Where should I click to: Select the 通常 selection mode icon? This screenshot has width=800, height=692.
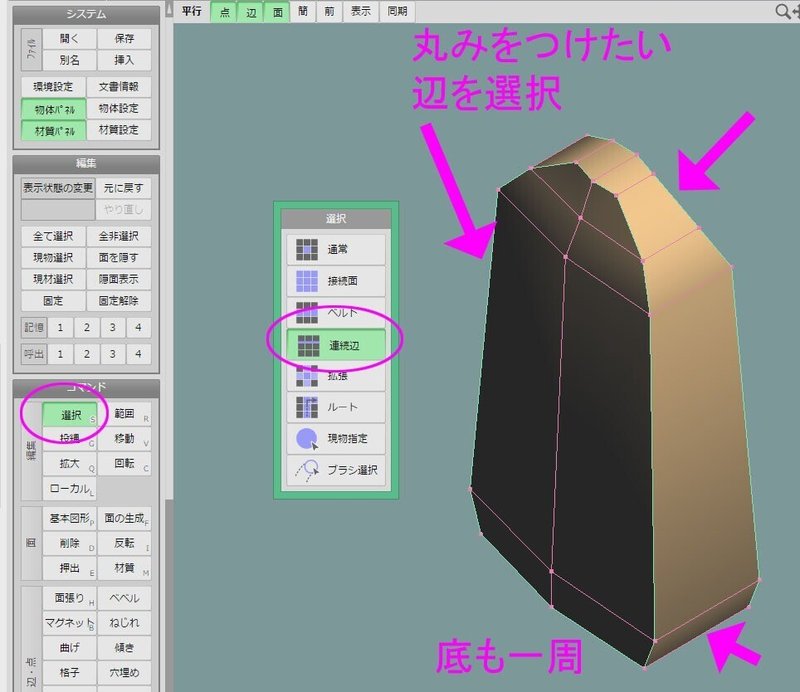[307, 250]
